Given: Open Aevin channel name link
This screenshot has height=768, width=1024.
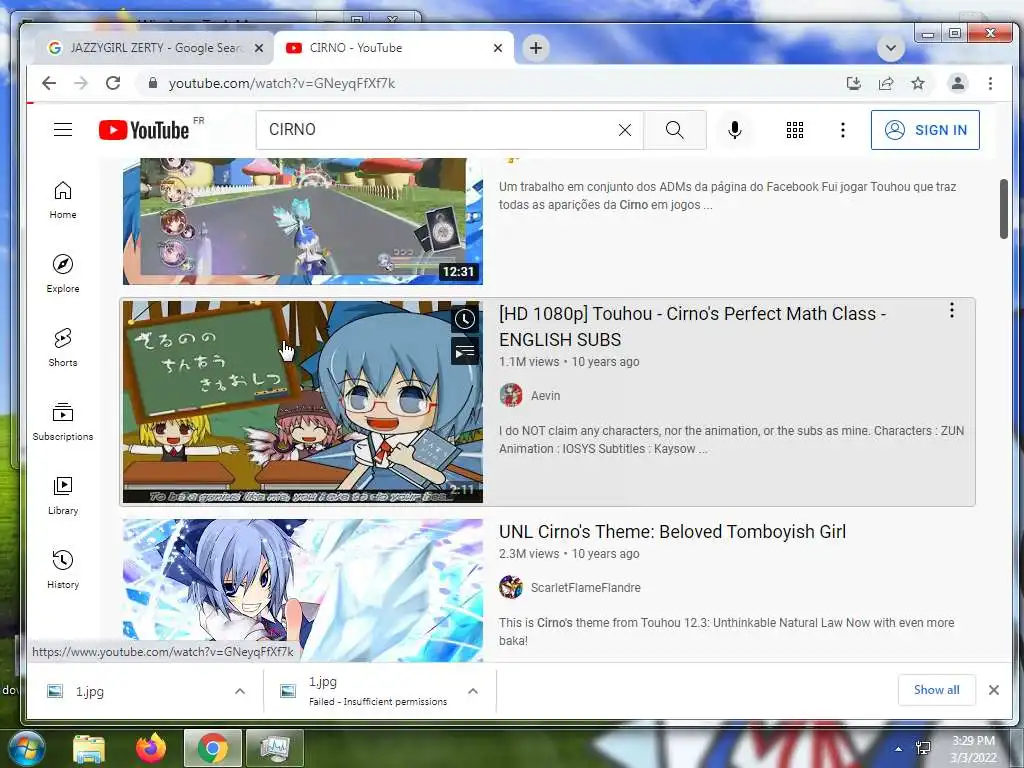Looking at the screenshot, I should coord(545,395).
